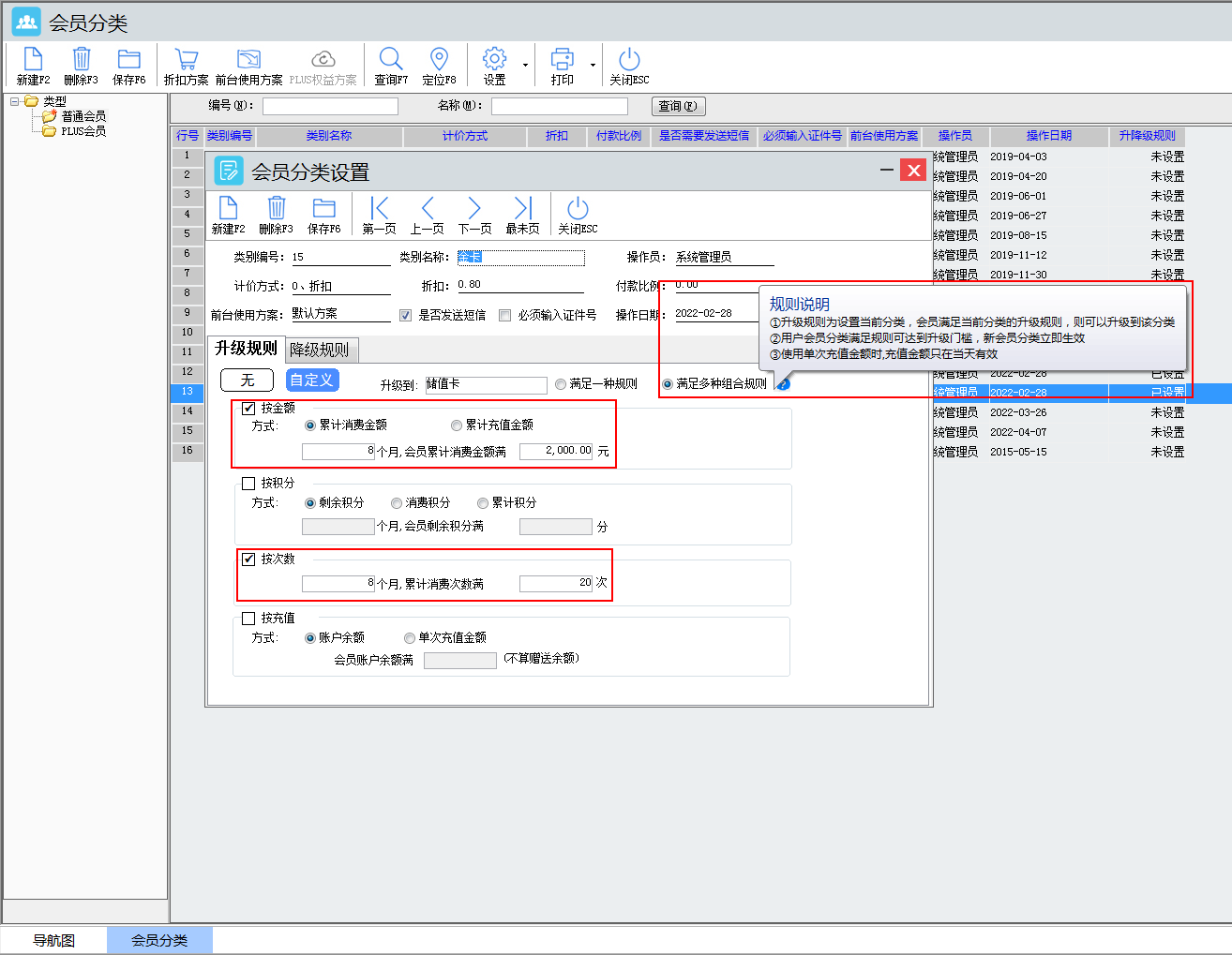Click the 定位F8 location pin icon
Screen dimensions: 1232x955
tap(439, 60)
